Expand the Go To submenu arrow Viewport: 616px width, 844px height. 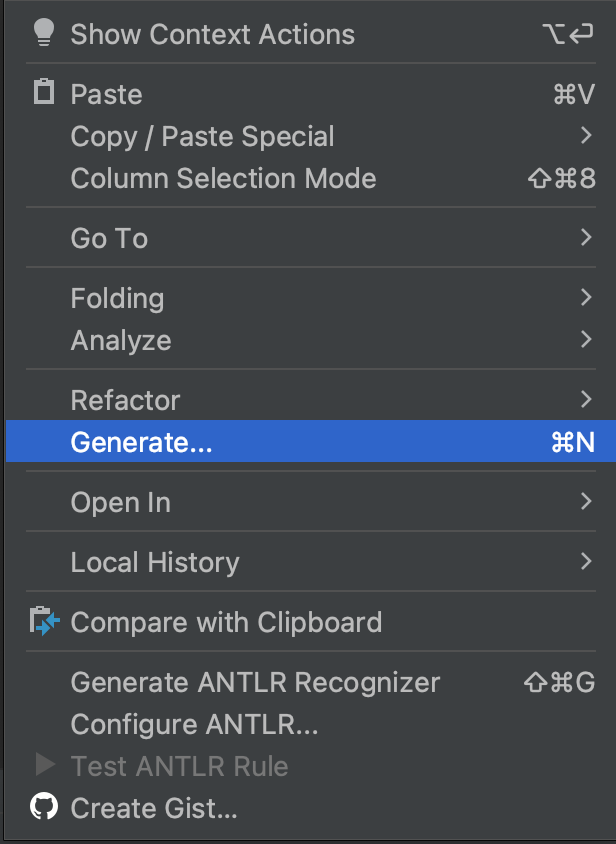[586, 237]
